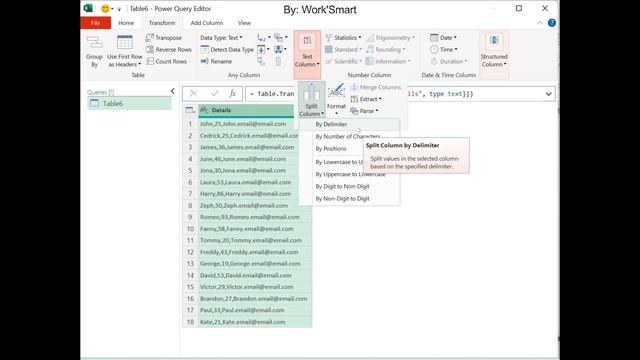This screenshot has height=360, width=640.
Task: Click the Details column header
Action: (246, 110)
